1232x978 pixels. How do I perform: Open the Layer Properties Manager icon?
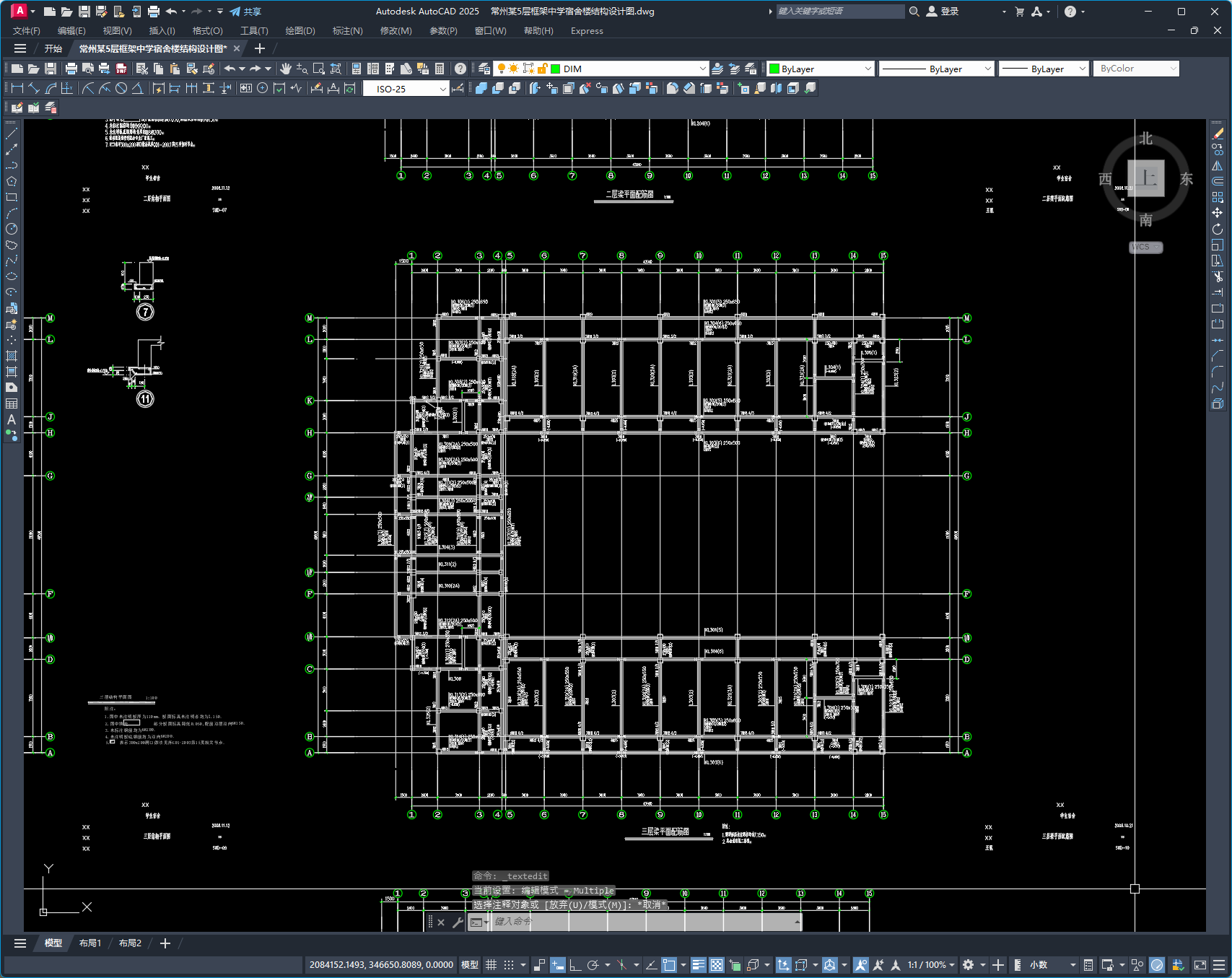pos(484,69)
